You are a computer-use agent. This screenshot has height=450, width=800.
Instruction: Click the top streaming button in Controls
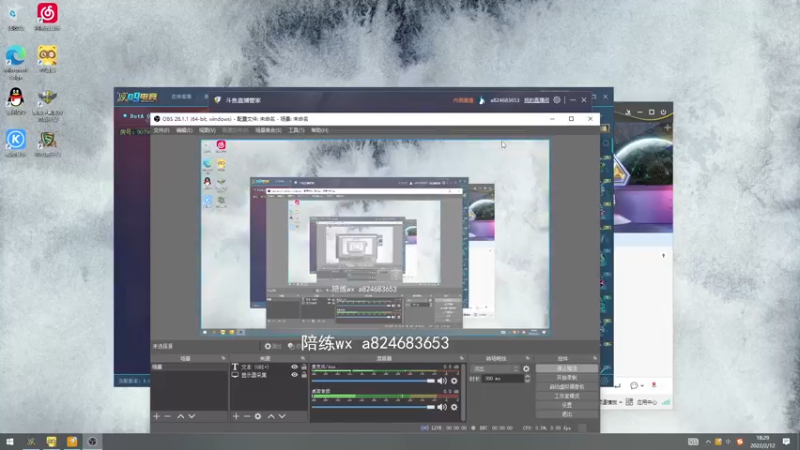point(567,368)
